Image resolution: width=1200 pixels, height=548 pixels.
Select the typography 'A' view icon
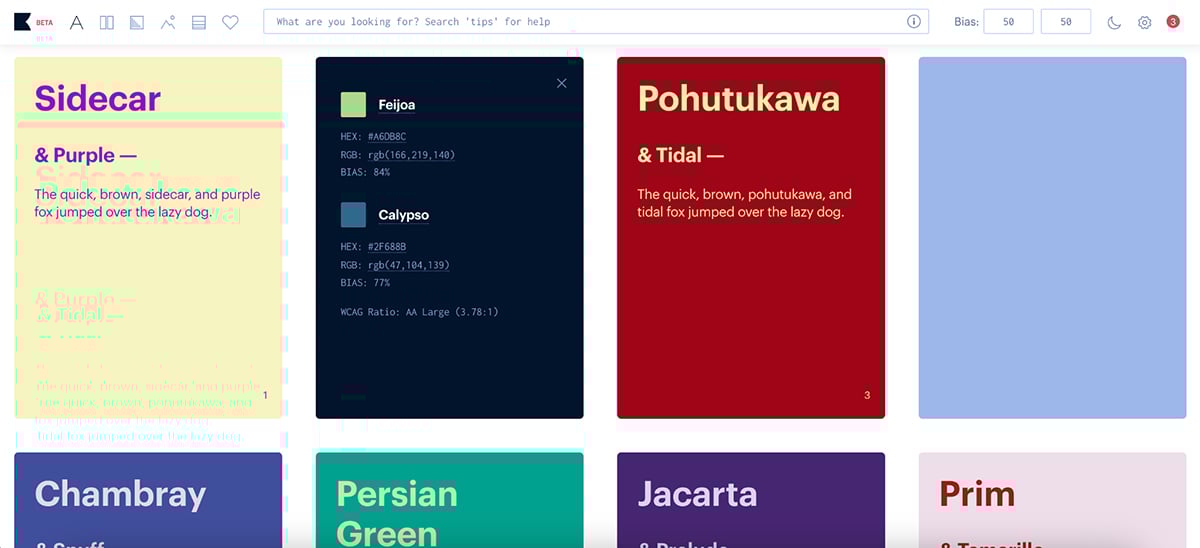(x=77, y=22)
